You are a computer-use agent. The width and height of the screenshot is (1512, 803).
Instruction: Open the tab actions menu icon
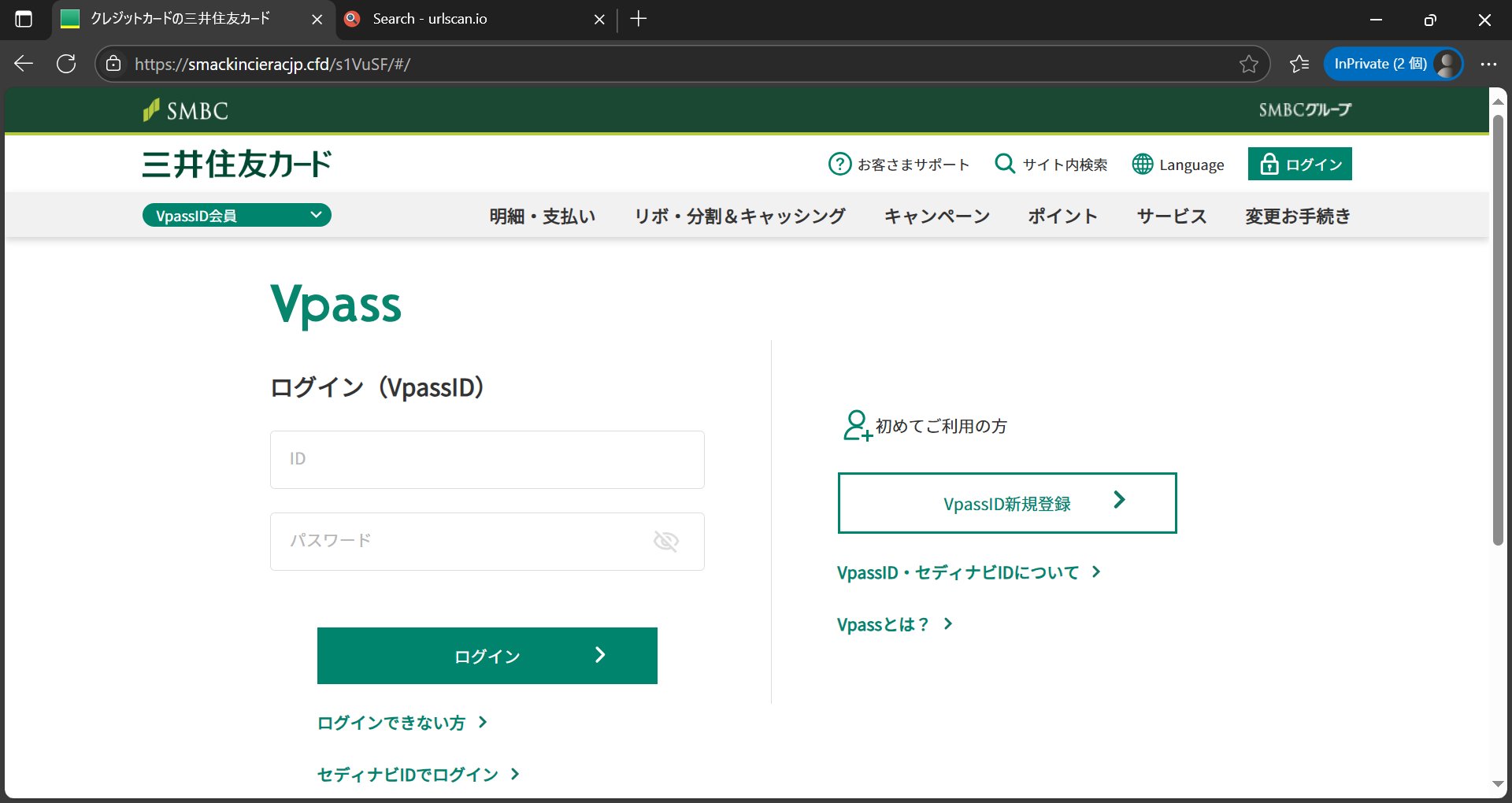coord(24,19)
